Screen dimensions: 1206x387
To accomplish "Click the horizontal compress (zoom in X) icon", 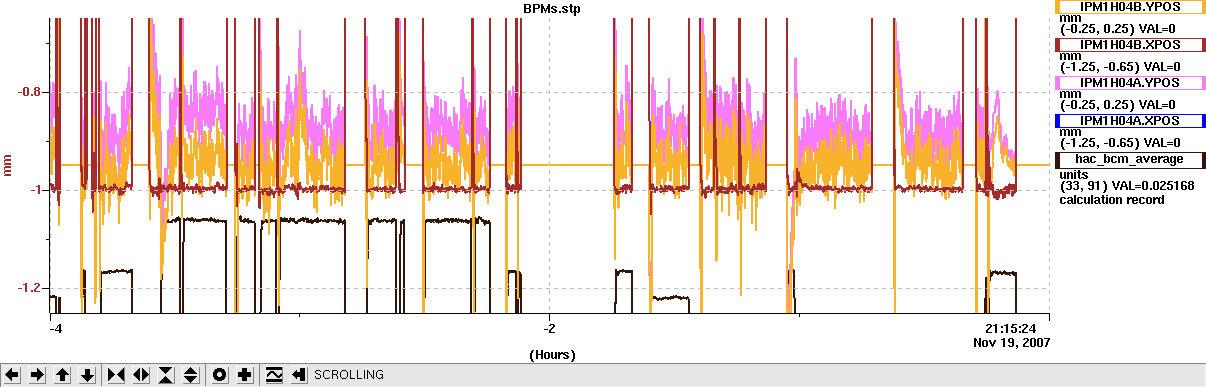I will pos(116,375).
